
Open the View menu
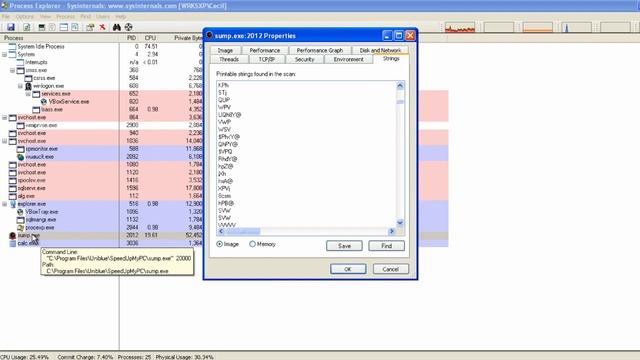(45, 17)
